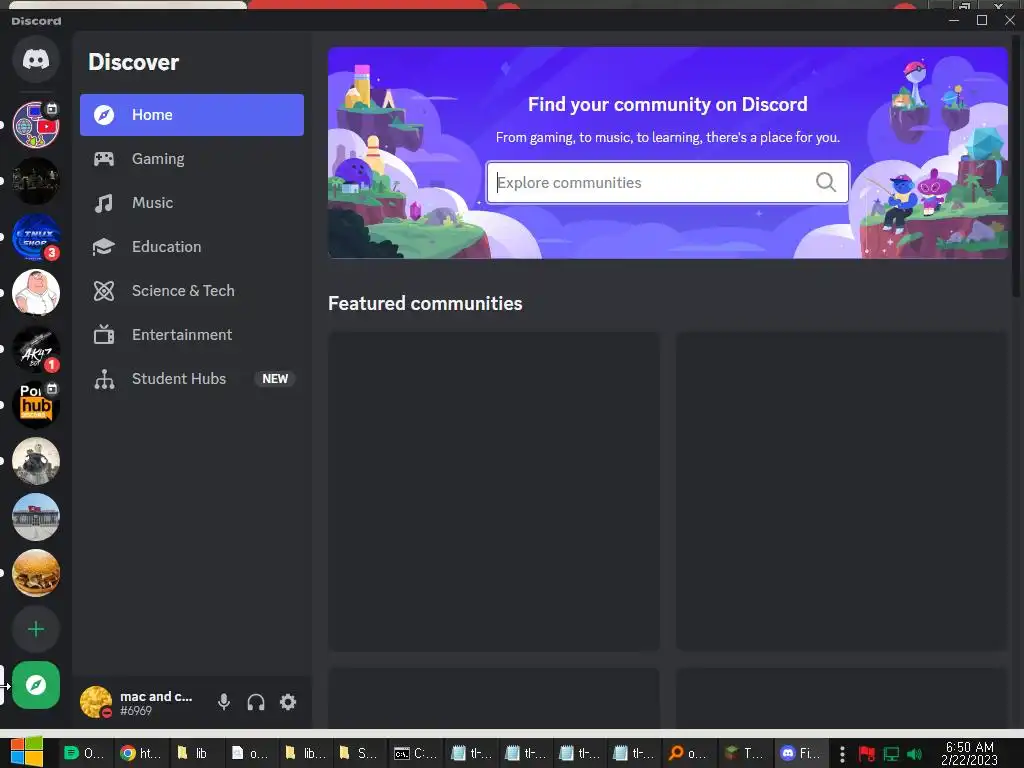This screenshot has height=768, width=1024.
Task: Open the command prompt taskbar button
Action: pyautogui.click(x=415, y=753)
